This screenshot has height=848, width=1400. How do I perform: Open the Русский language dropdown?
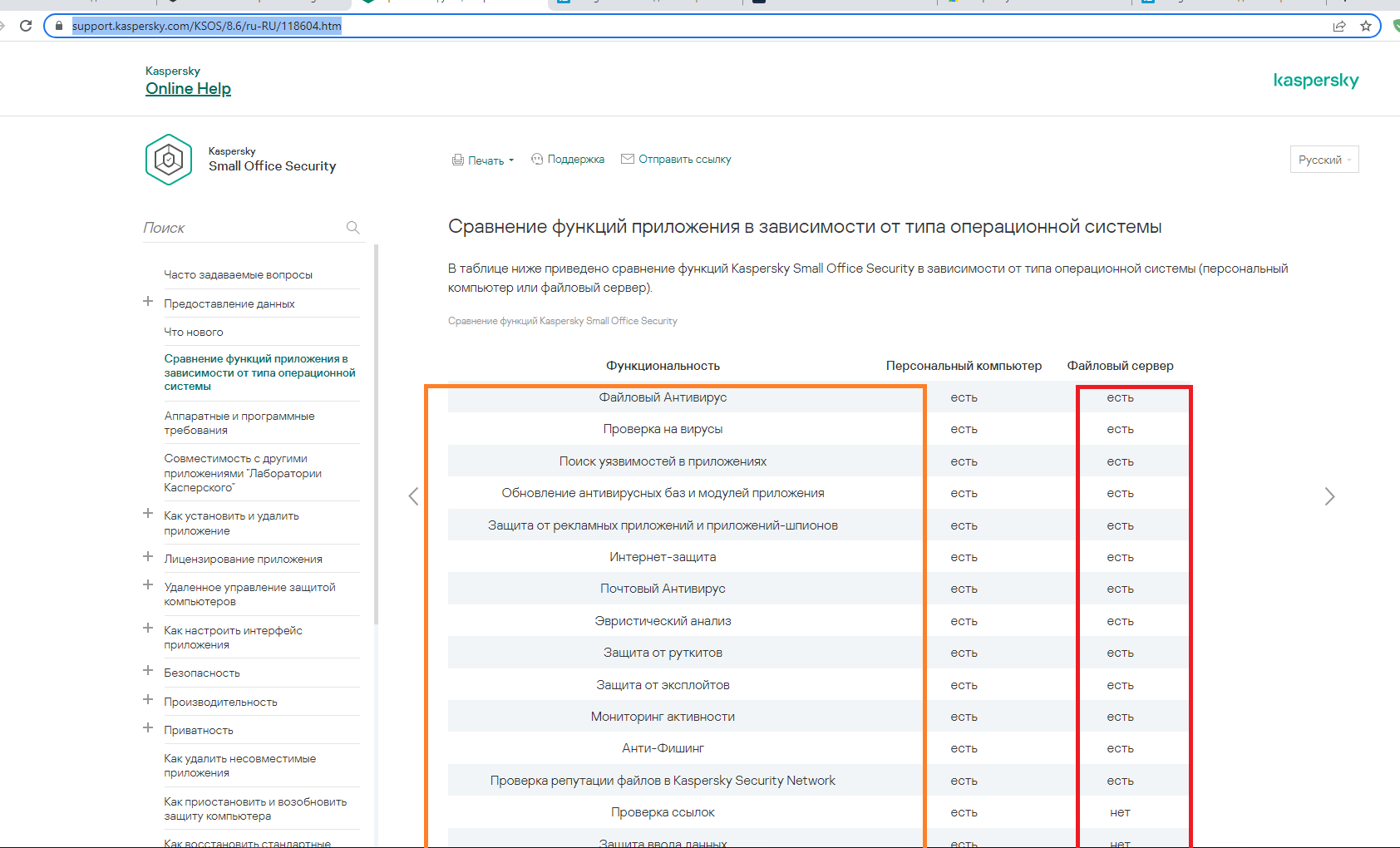point(1324,160)
